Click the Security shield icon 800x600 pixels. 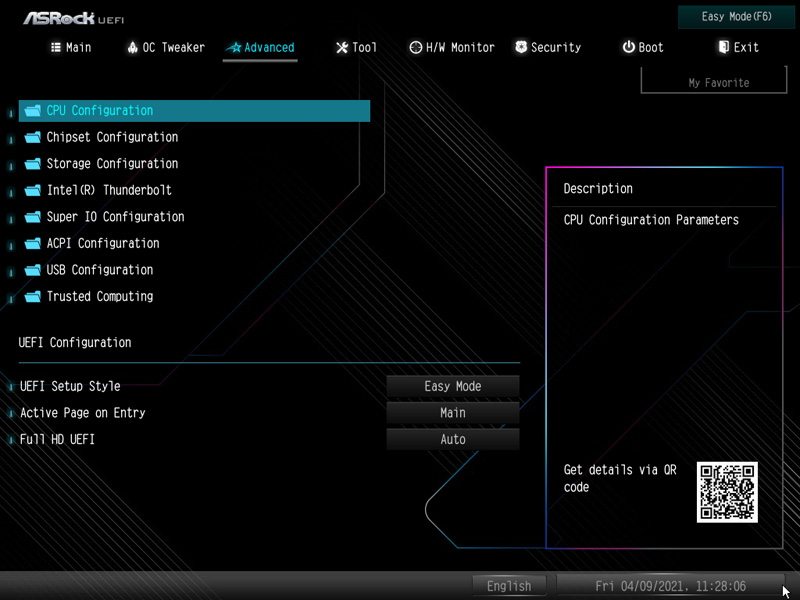pos(521,47)
